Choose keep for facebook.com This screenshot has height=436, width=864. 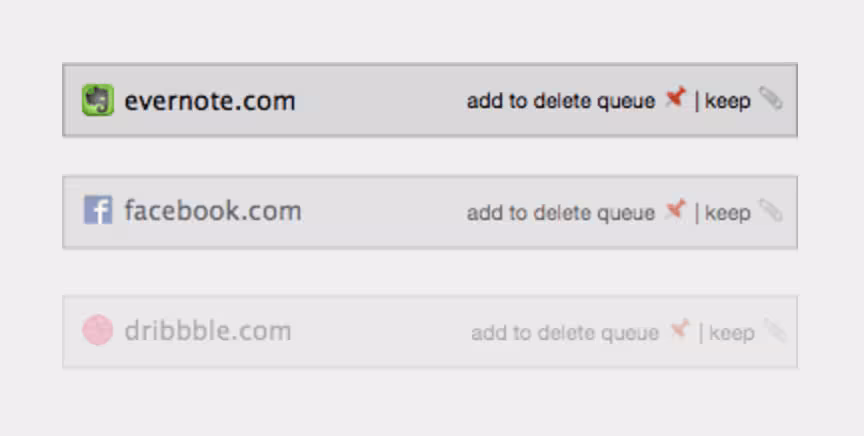click(x=727, y=213)
